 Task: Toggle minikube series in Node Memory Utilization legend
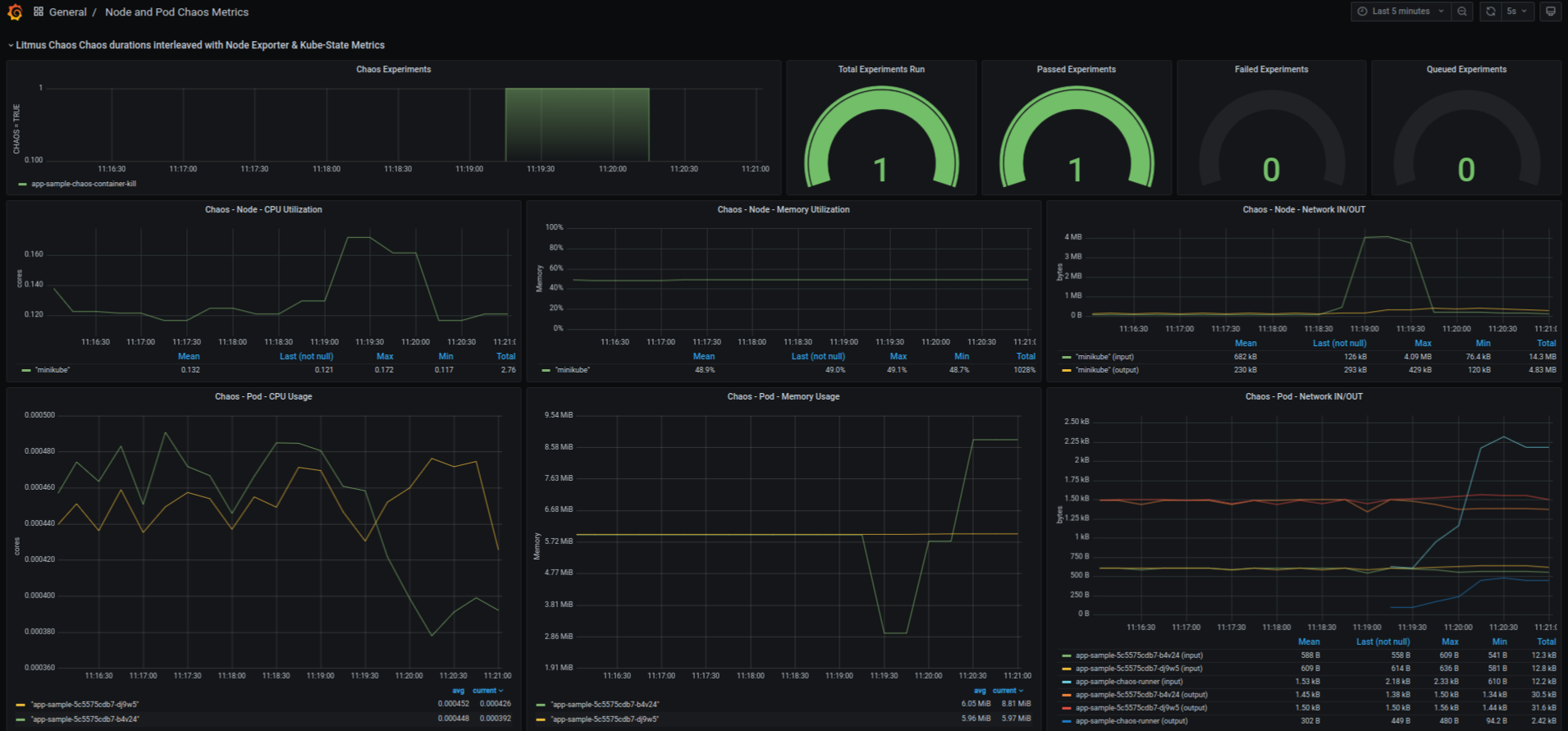pyautogui.click(x=572, y=370)
